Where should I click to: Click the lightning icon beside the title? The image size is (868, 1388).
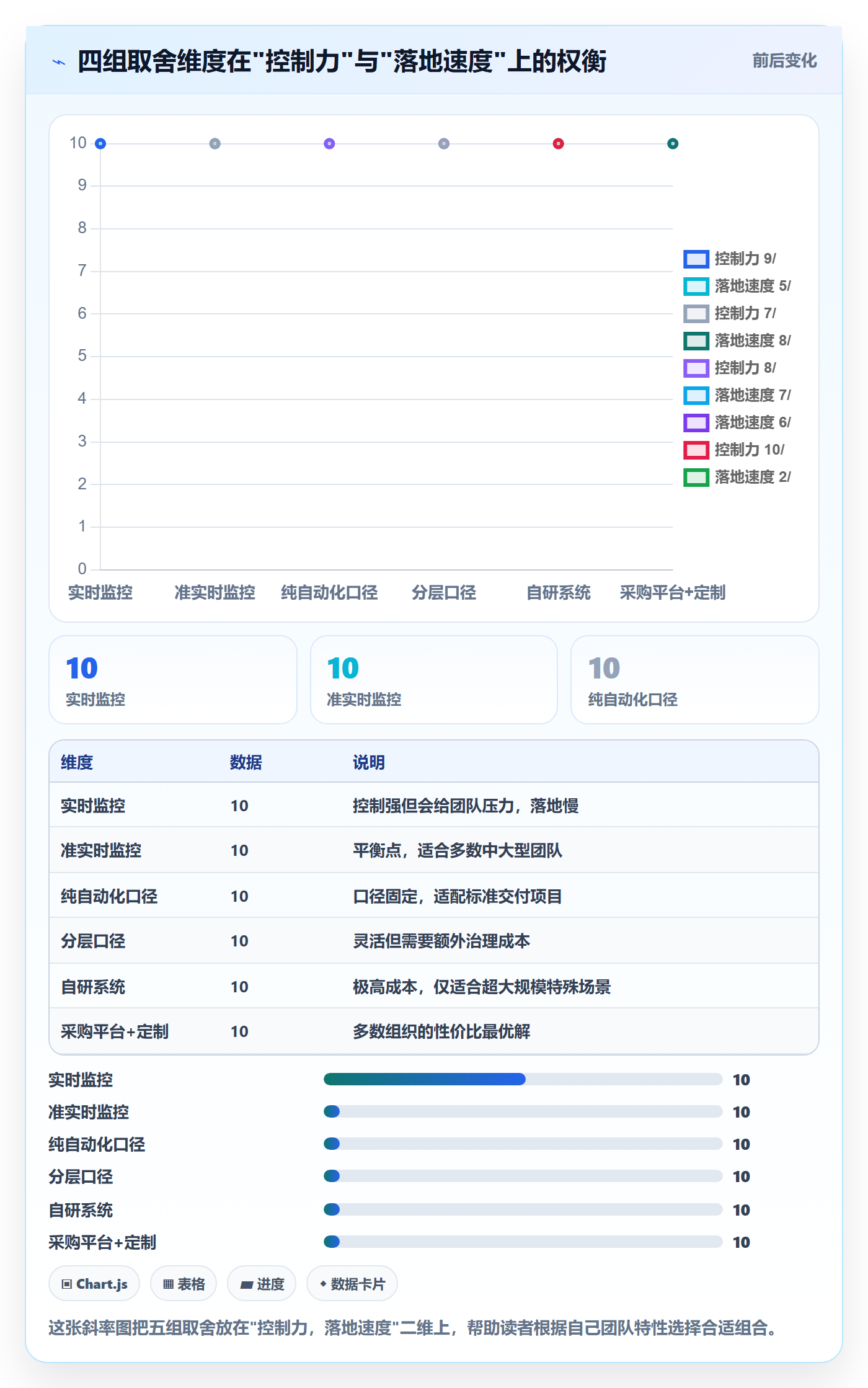59,62
